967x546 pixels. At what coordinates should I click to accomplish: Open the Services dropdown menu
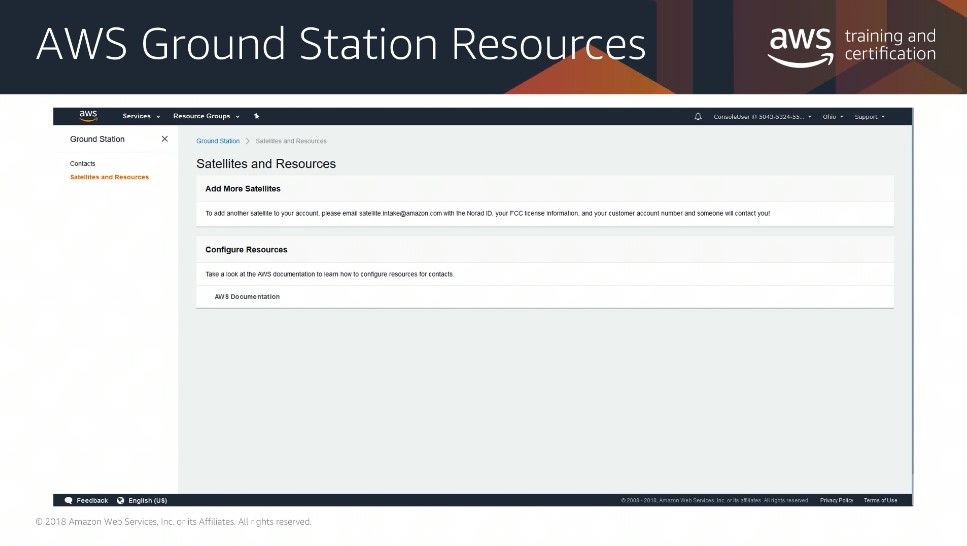(141, 116)
